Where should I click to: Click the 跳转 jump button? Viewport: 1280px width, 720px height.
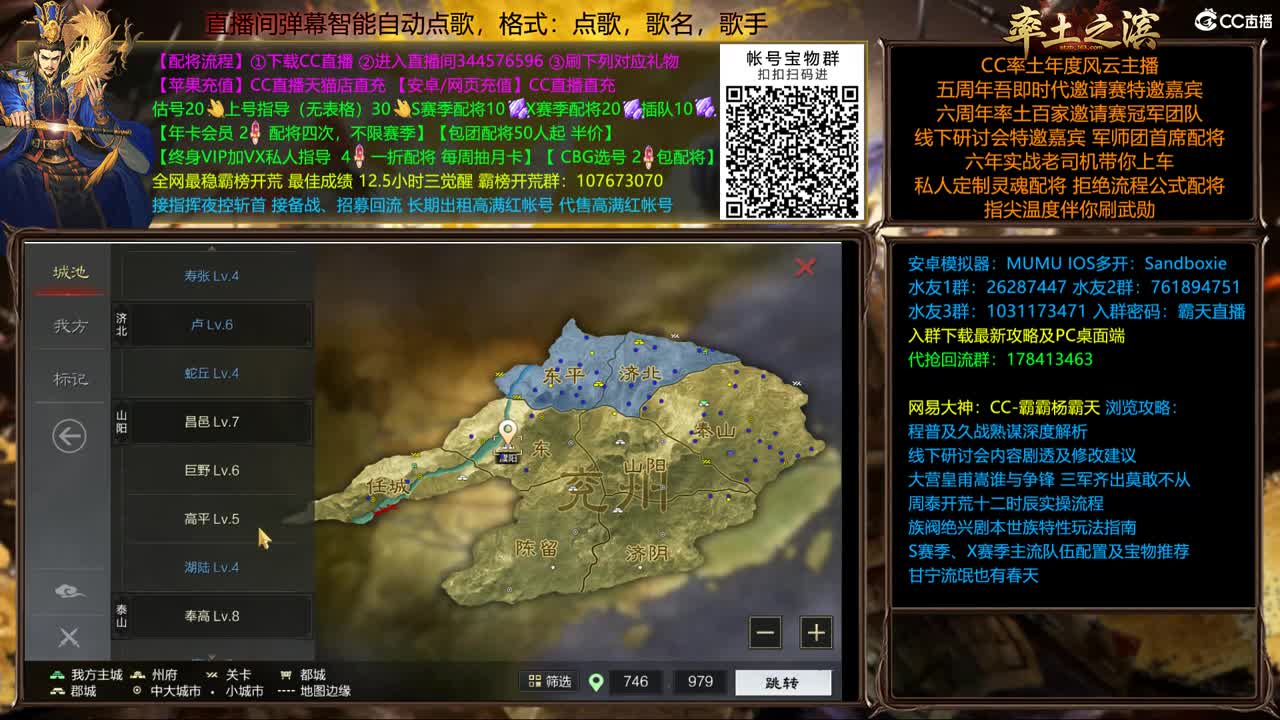(x=783, y=683)
